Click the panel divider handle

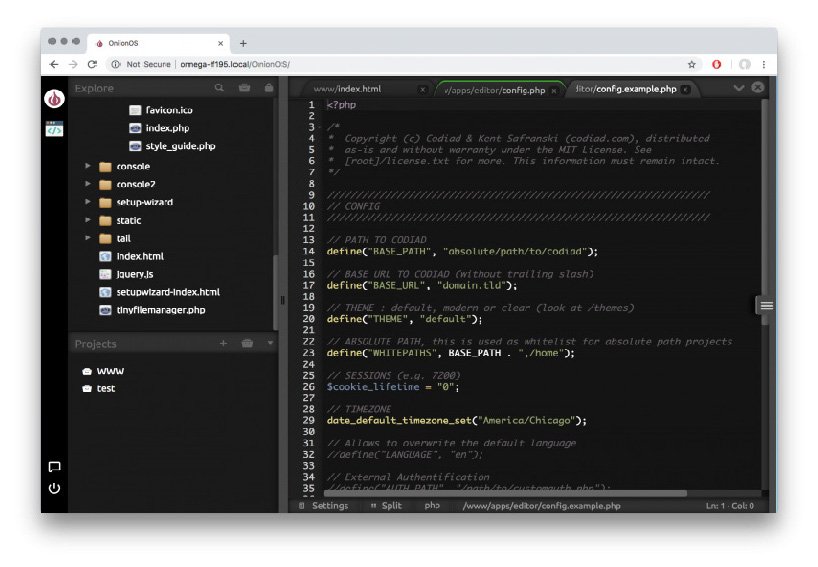282,300
